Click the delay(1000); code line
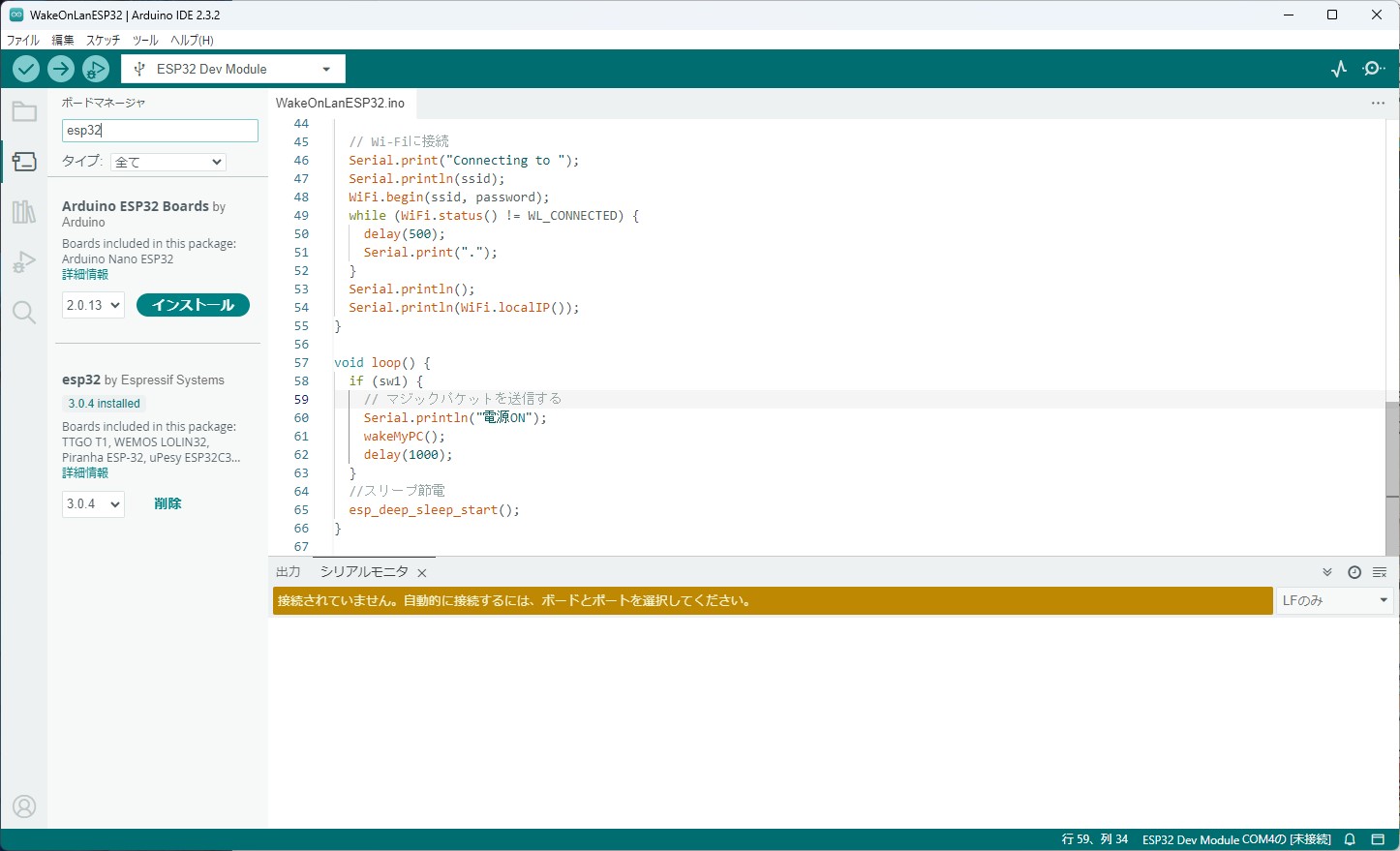Screen dimensions: 1400x851 408,455
